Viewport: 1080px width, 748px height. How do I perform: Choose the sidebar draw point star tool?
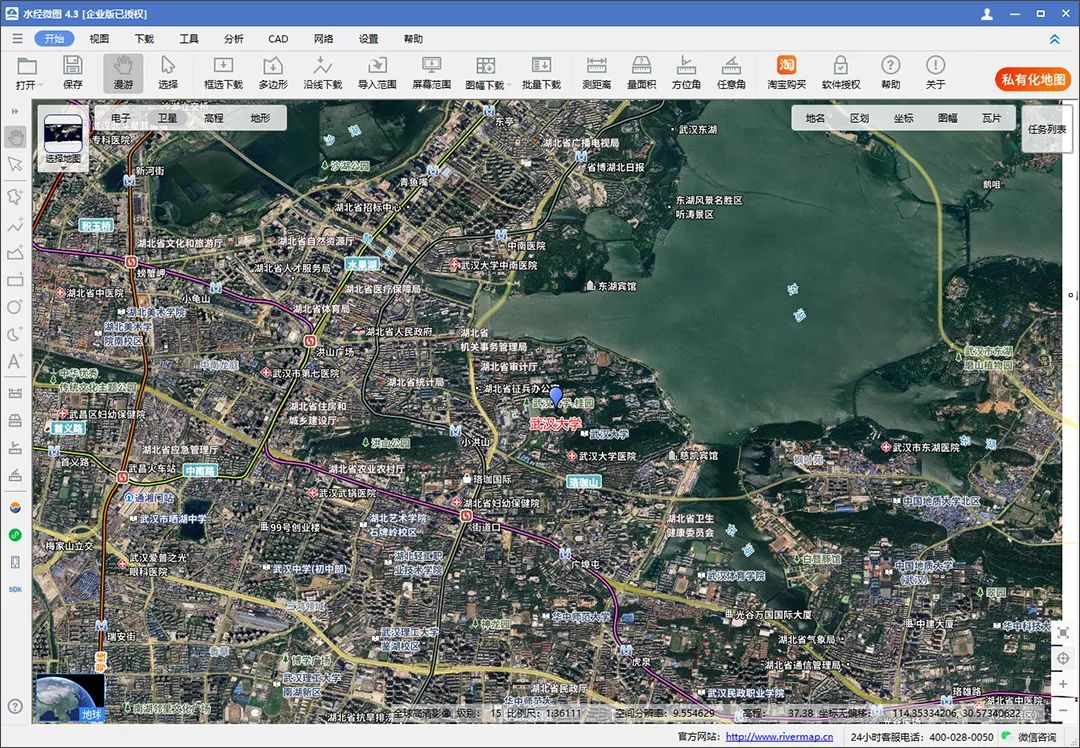[x=15, y=197]
